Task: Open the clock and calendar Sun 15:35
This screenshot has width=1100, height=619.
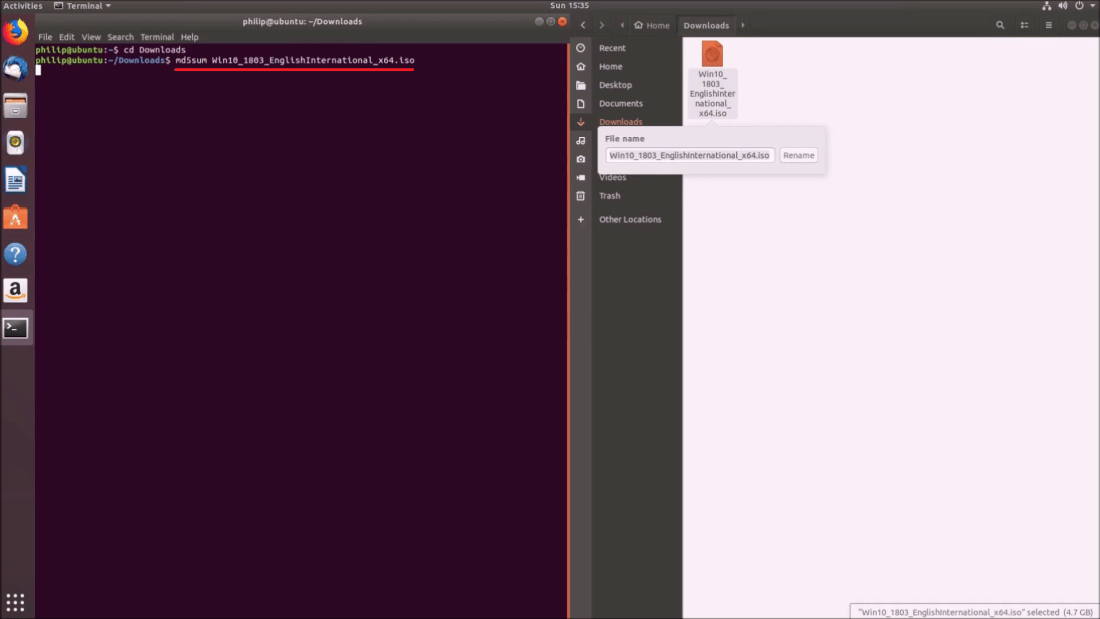Action: (x=569, y=6)
